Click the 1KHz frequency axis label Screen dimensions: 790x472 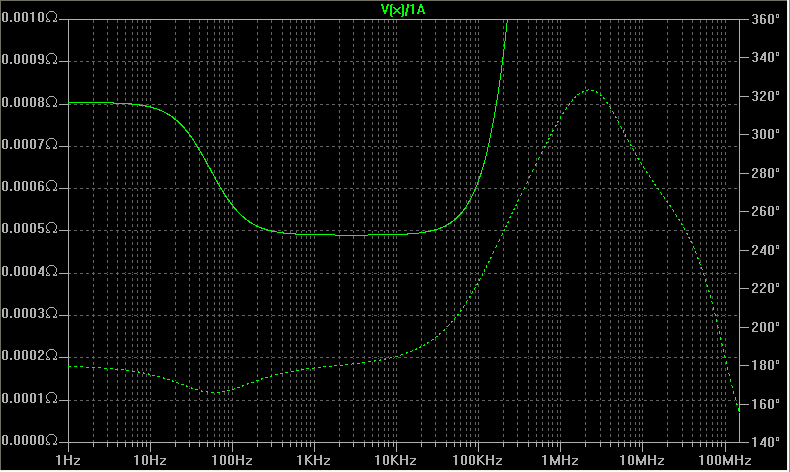tap(313, 460)
